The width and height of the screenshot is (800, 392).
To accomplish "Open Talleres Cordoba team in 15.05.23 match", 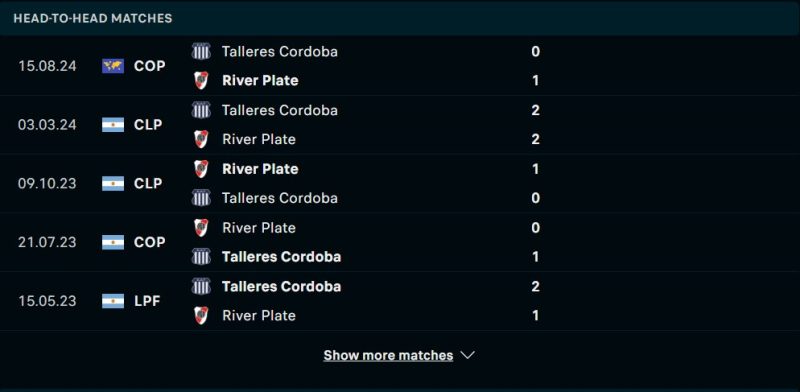I will tap(282, 286).
